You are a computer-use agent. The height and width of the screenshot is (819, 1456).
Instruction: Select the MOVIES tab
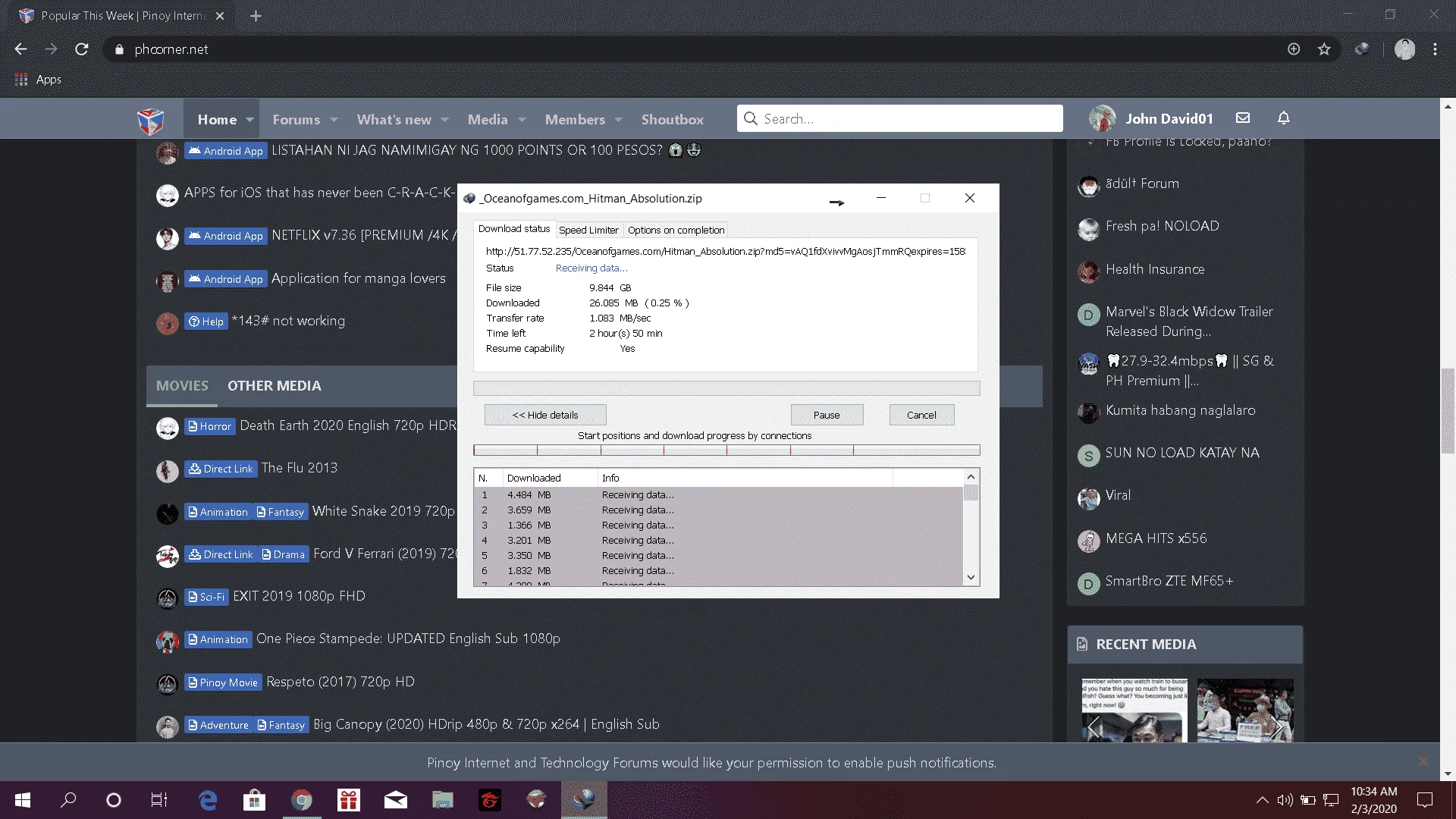pyautogui.click(x=182, y=386)
